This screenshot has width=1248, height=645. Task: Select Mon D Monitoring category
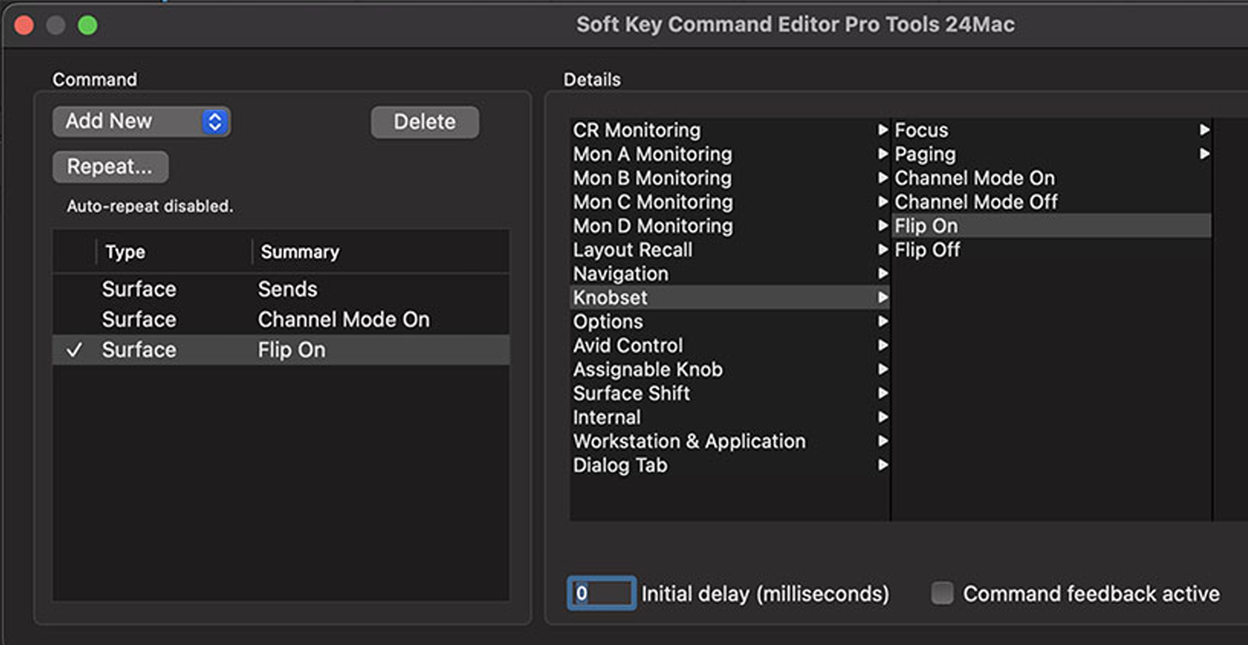pyautogui.click(x=652, y=225)
